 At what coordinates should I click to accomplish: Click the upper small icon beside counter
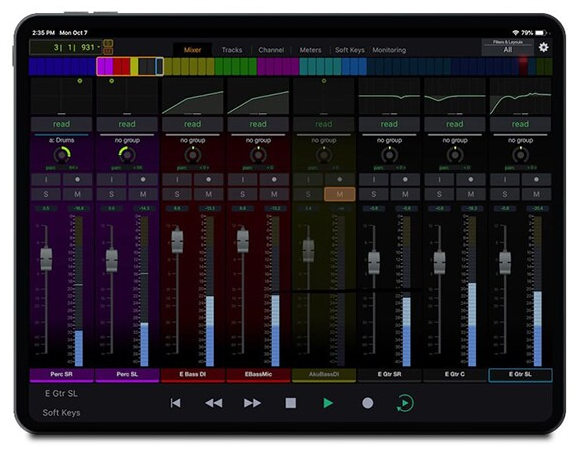(x=108, y=43)
